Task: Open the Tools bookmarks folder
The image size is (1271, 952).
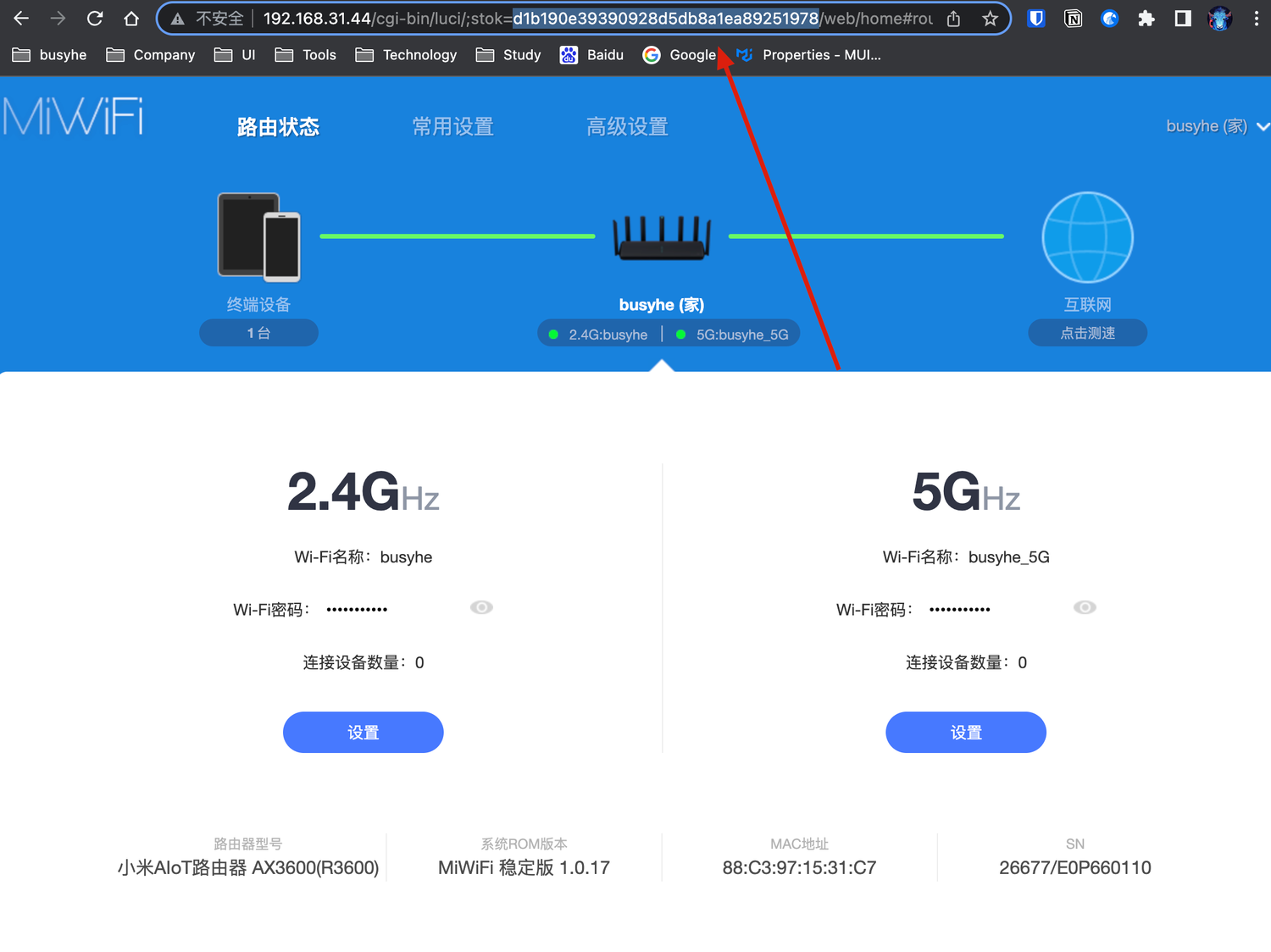Action: [x=306, y=55]
